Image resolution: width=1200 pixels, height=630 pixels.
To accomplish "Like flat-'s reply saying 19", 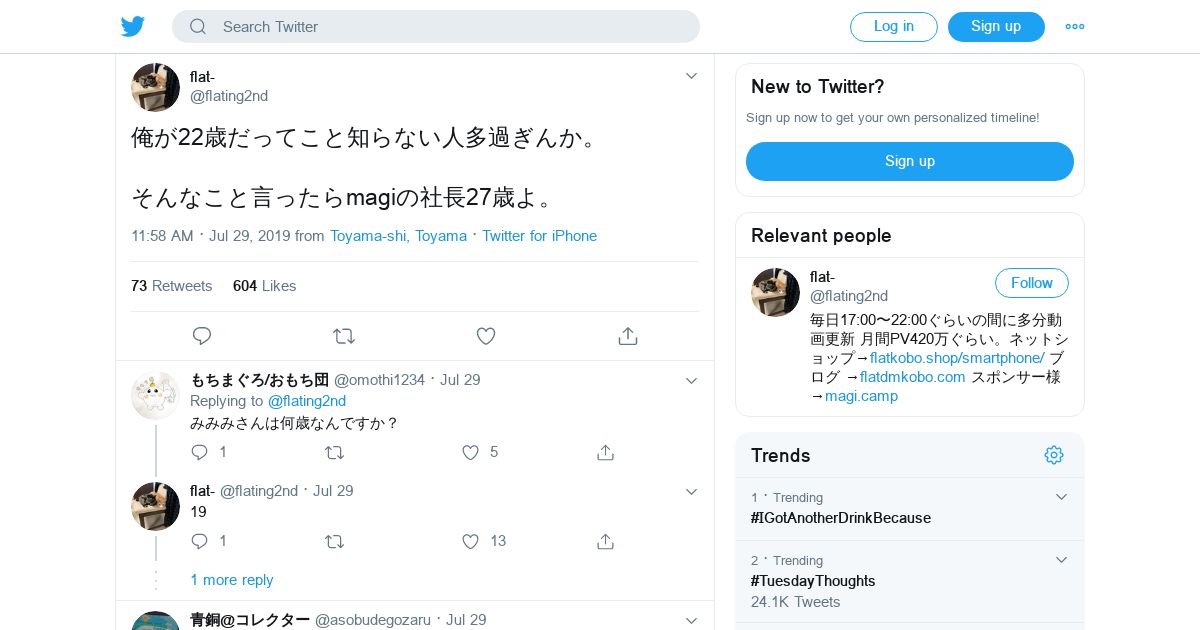I will coord(471,541).
